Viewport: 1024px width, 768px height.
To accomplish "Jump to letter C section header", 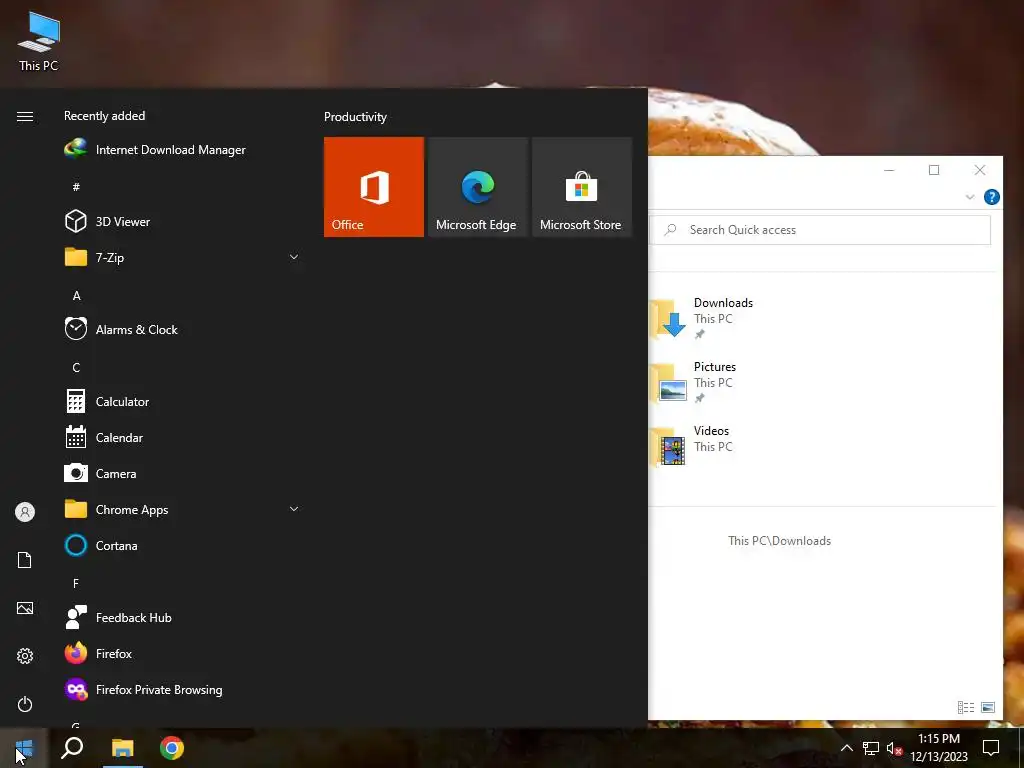I will pyautogui.click(x=76, y=368).
